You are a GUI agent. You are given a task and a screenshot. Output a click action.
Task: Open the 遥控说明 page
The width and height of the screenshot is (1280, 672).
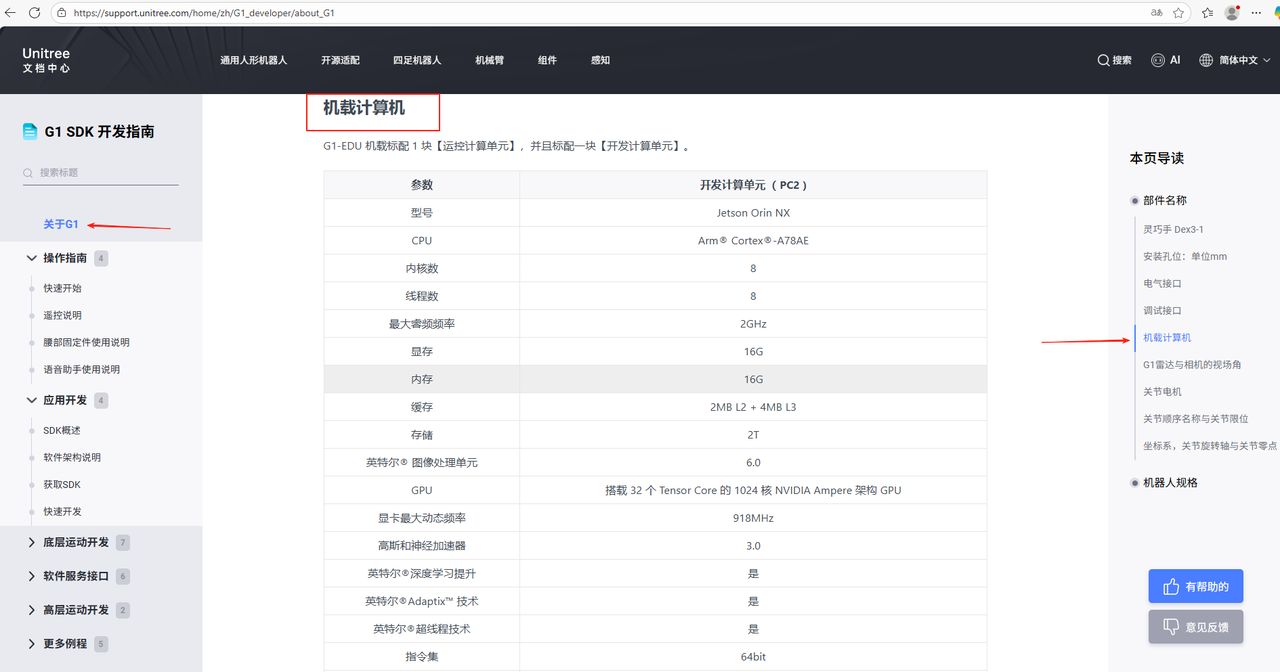[x=62, y=315]
